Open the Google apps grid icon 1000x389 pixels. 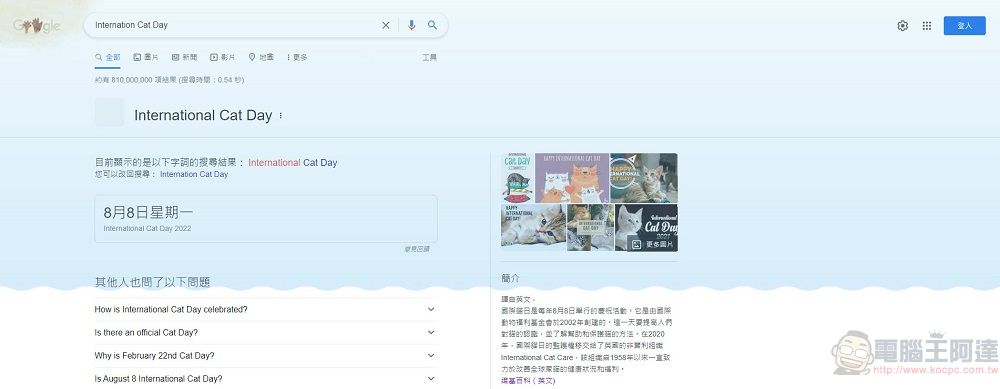click(927, 26)
